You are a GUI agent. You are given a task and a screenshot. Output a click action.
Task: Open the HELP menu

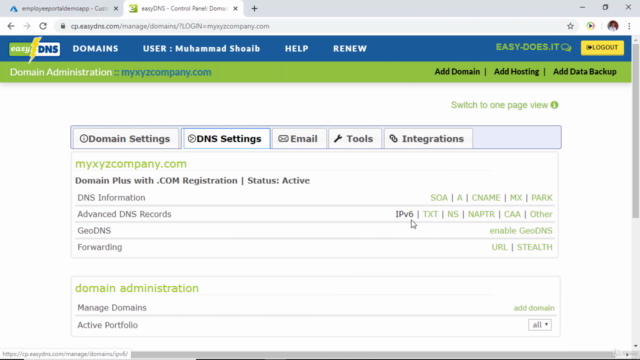click(297, 49)
